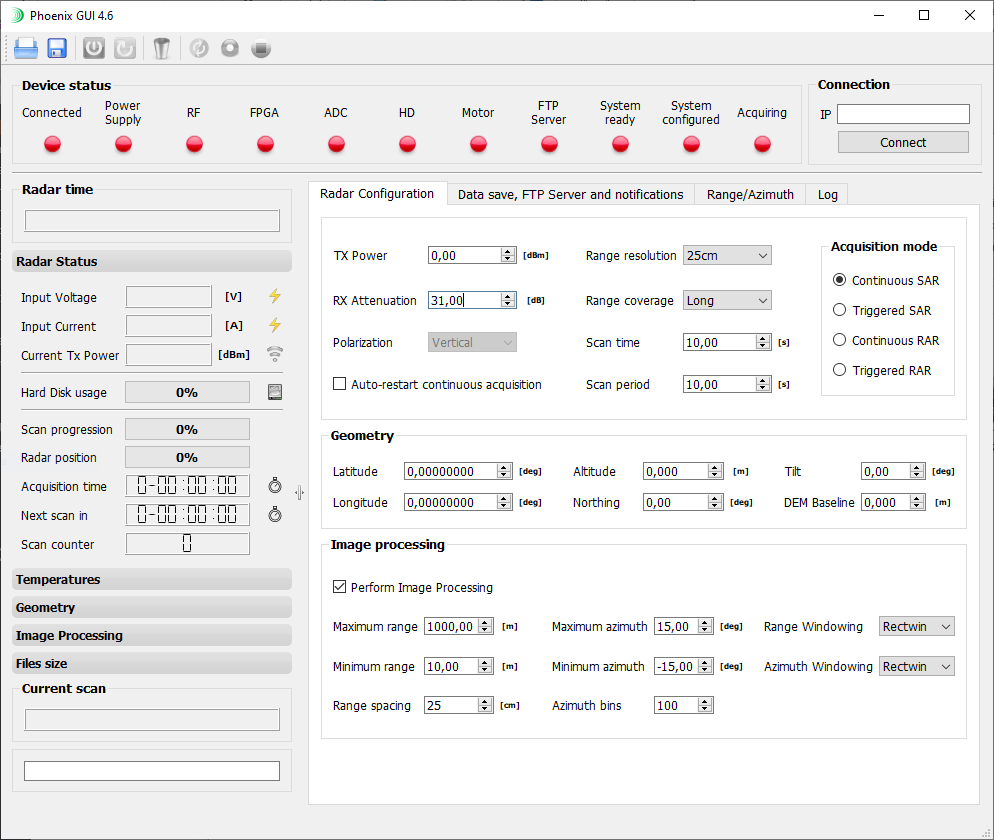This screenshot has height=840, width=994.
Task: Expand the Geometry sidebar section
Action: 152,607
